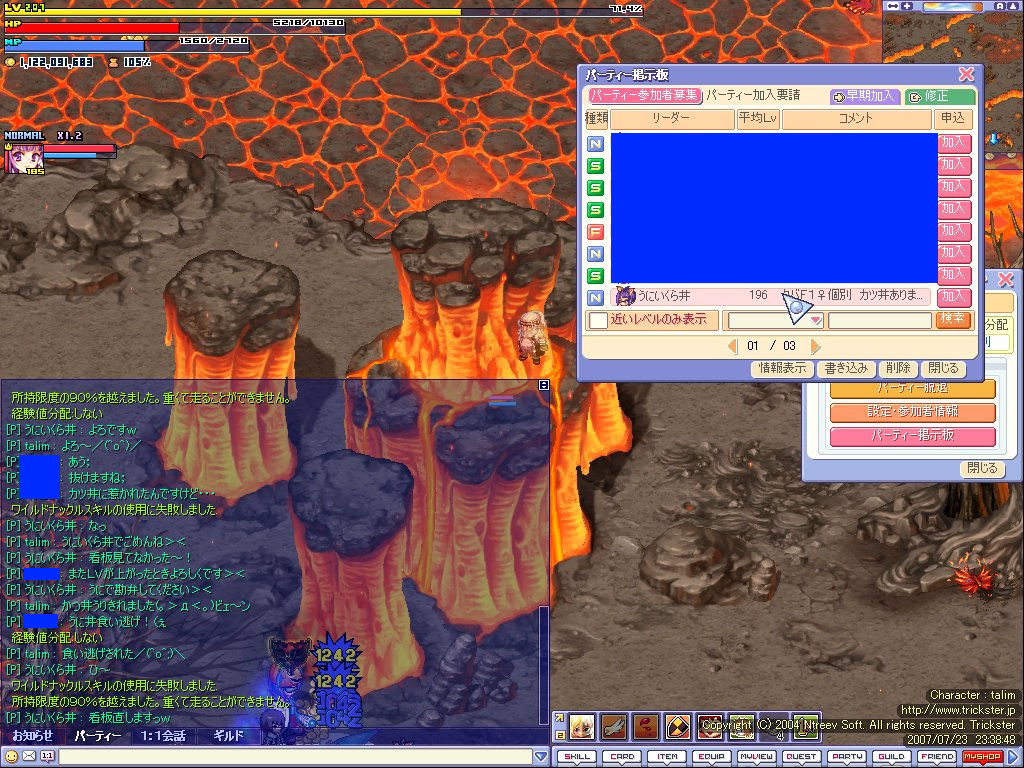The height and width of the screenshot is (768, 1024).
Task: Click the 平均Lv column header
Action: pyautogui.click(x=758, y=119)
